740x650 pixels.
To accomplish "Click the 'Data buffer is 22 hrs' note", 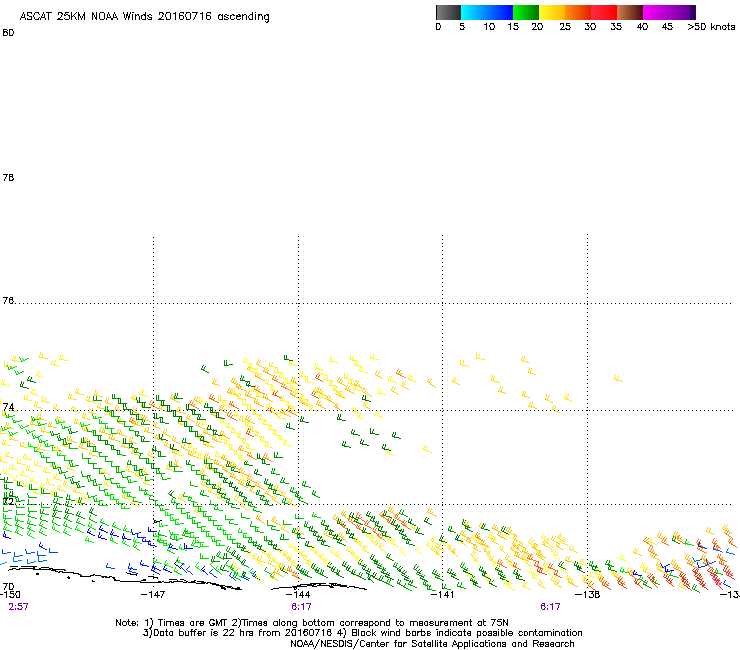I will 362,633.
